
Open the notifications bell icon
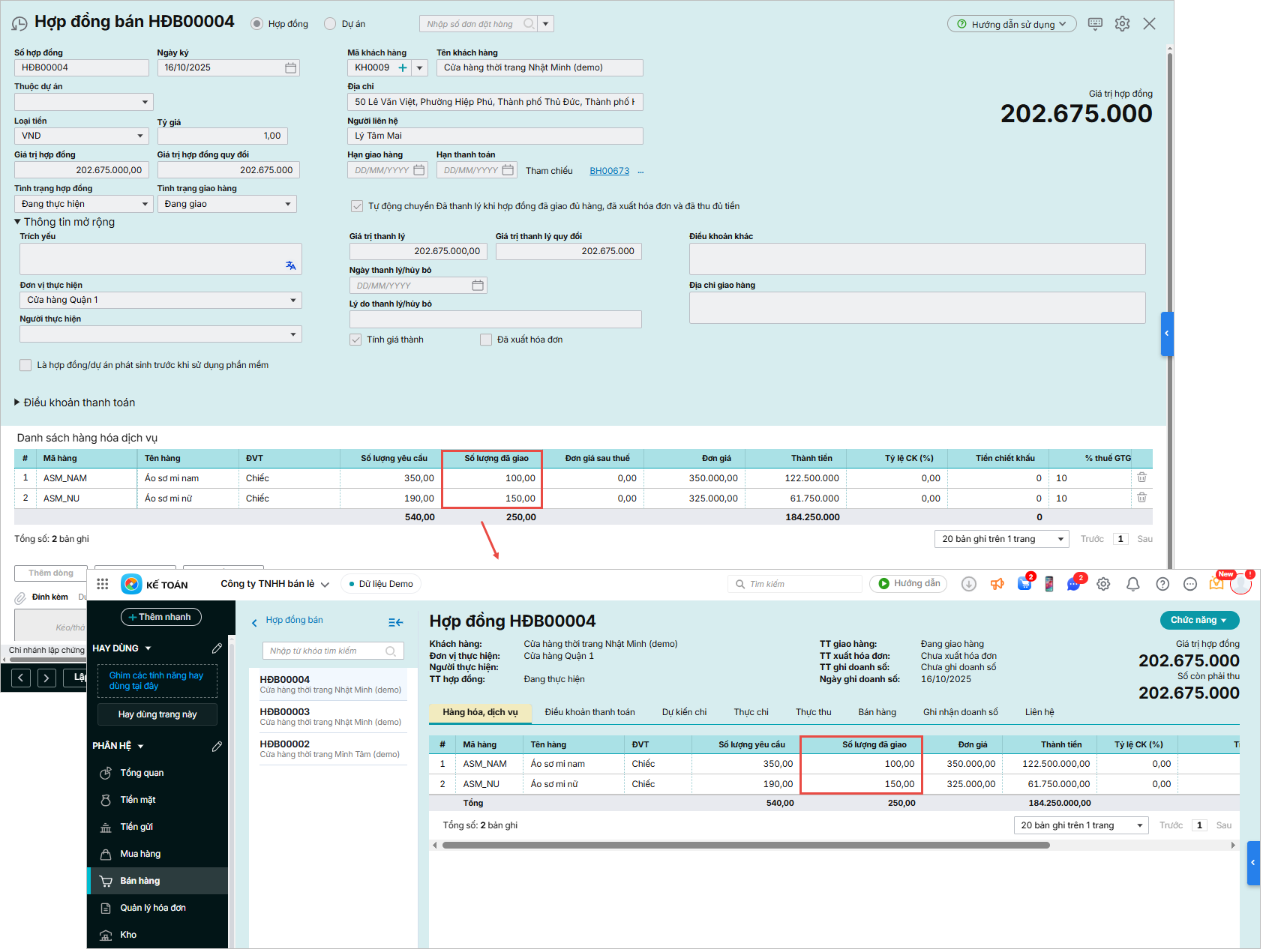point(1132,584)
